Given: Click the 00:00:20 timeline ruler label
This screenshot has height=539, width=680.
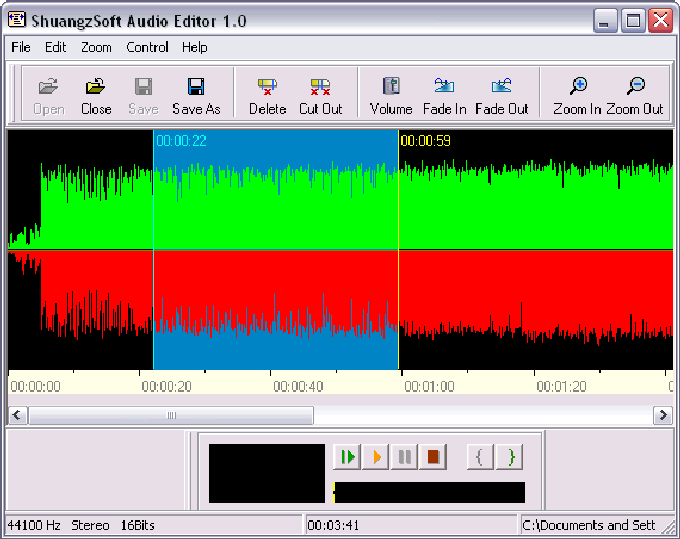Looking at the screenshot, I should 167,386.
